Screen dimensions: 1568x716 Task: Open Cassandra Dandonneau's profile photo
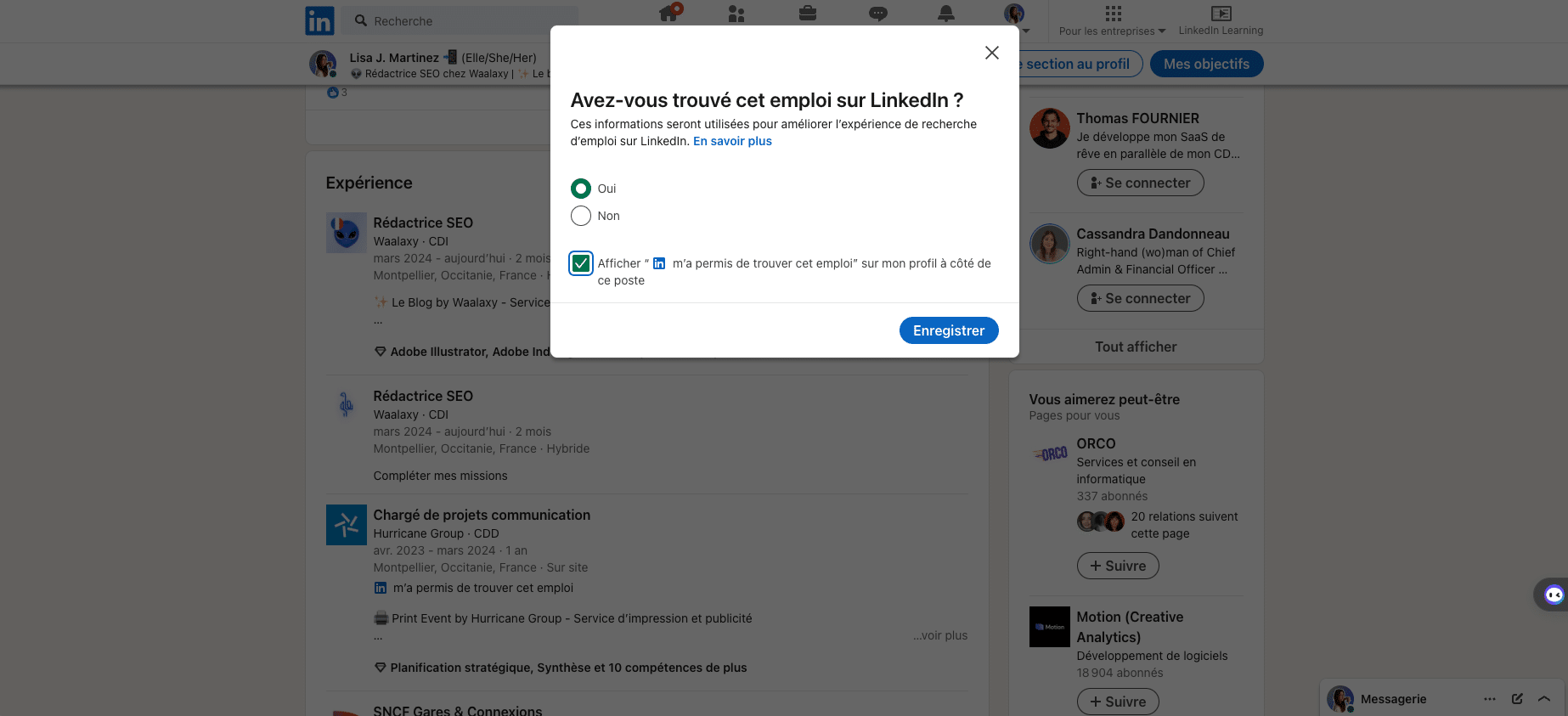[x=1050, y=244]
